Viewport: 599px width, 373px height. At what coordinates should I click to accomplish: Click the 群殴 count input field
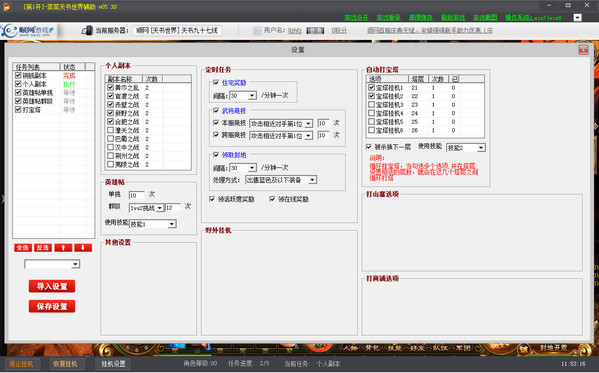click(173, 208)
